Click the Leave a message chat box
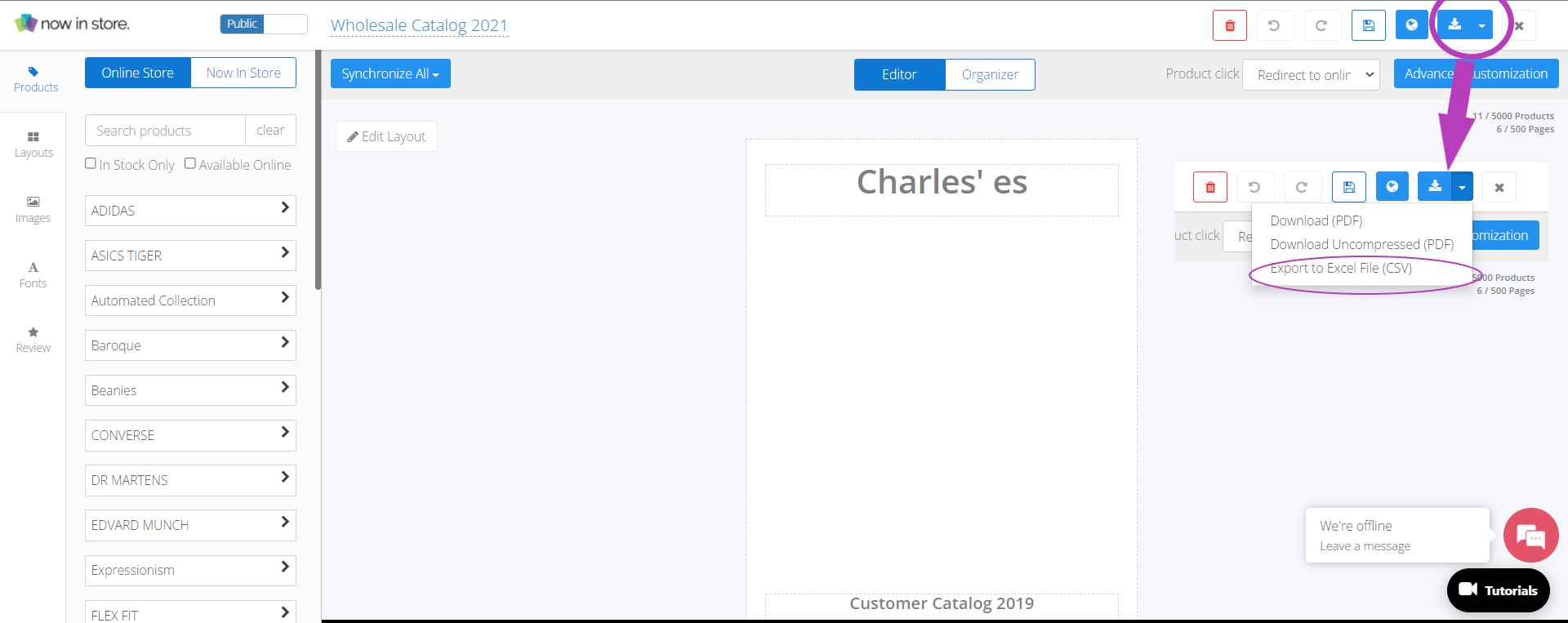Screen dimensions: 1568x623 click(x=1397, y=536)
